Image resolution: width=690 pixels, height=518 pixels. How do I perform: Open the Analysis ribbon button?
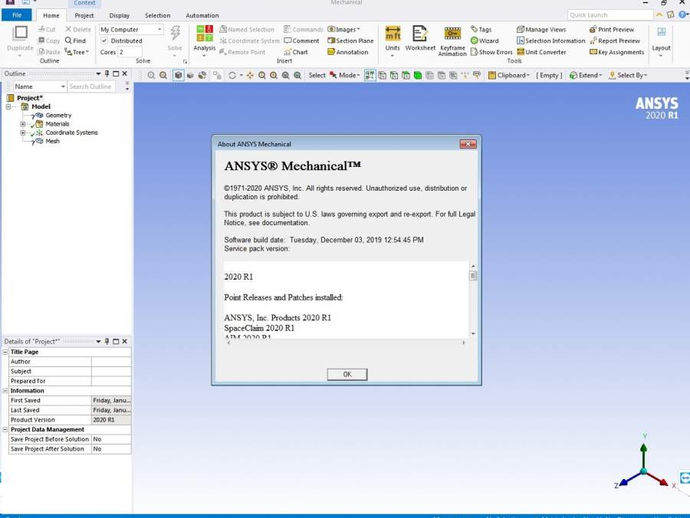(205, 39)
